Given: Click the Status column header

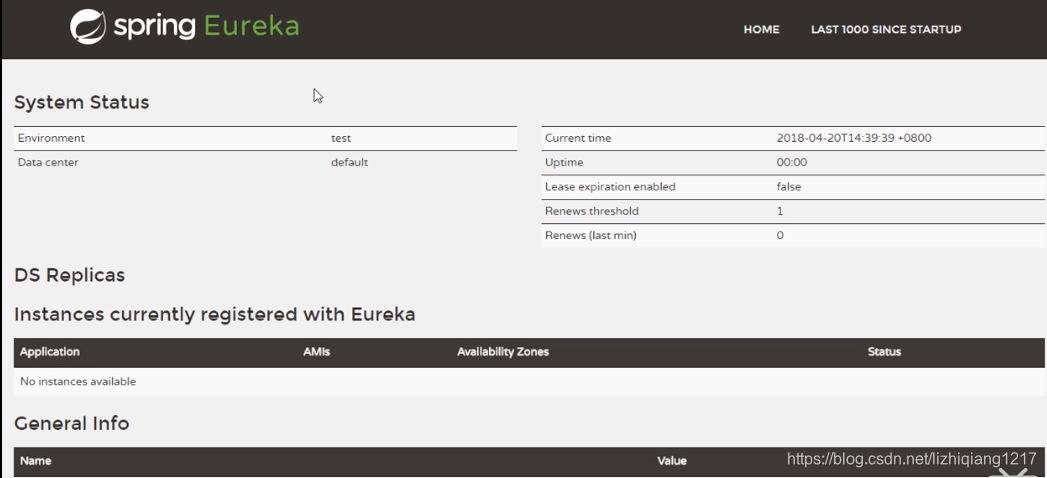Looking at the screenshot, I should pyautogui.click(x=884, y=352).
